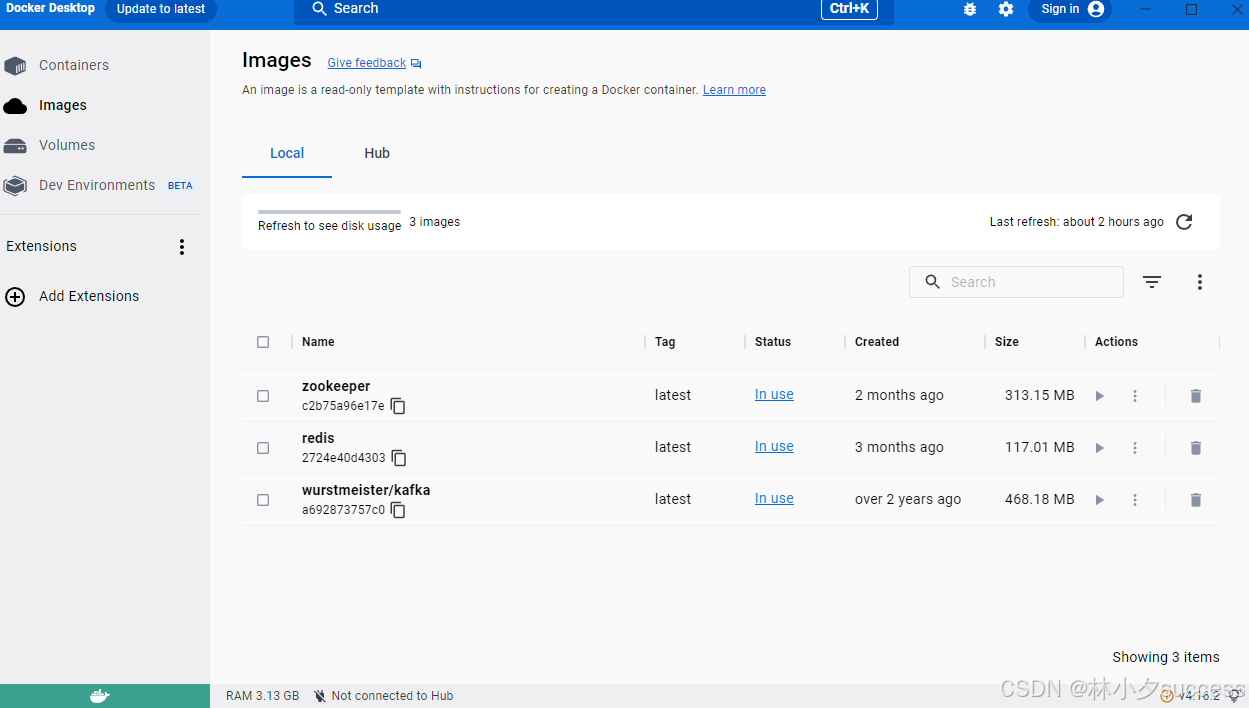Run the redis image
This screenshot has height=708, width=1249.
tap(1099, 447)
